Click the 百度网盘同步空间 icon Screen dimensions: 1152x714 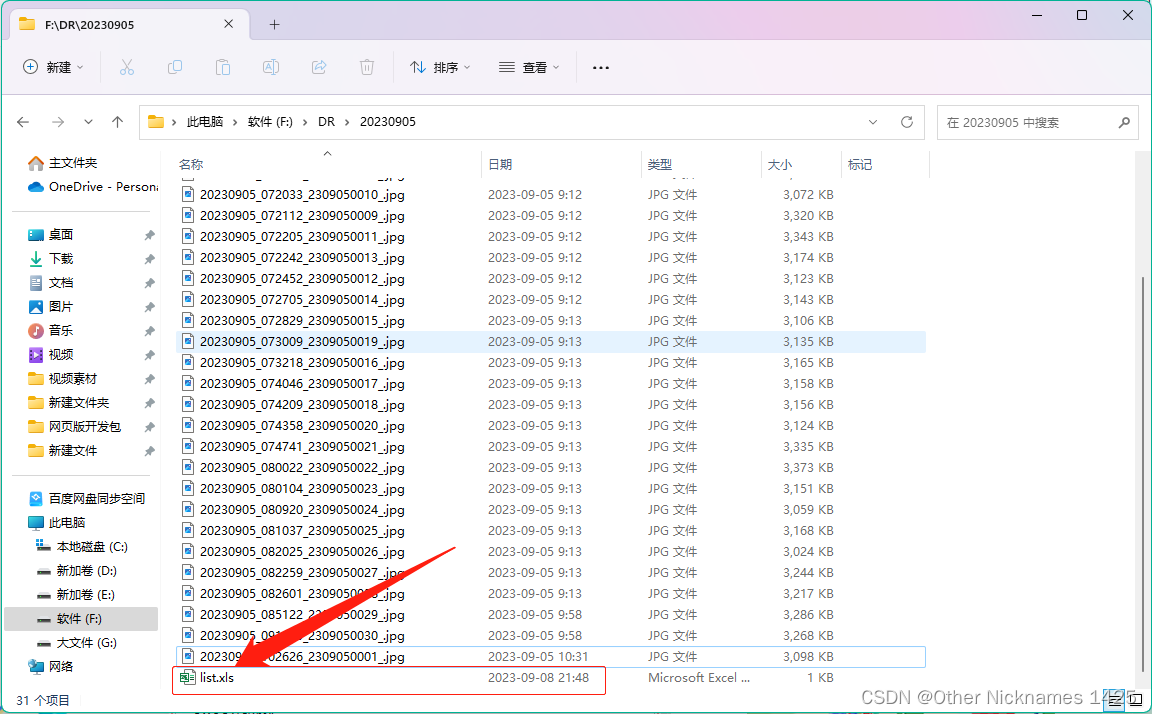35,499
